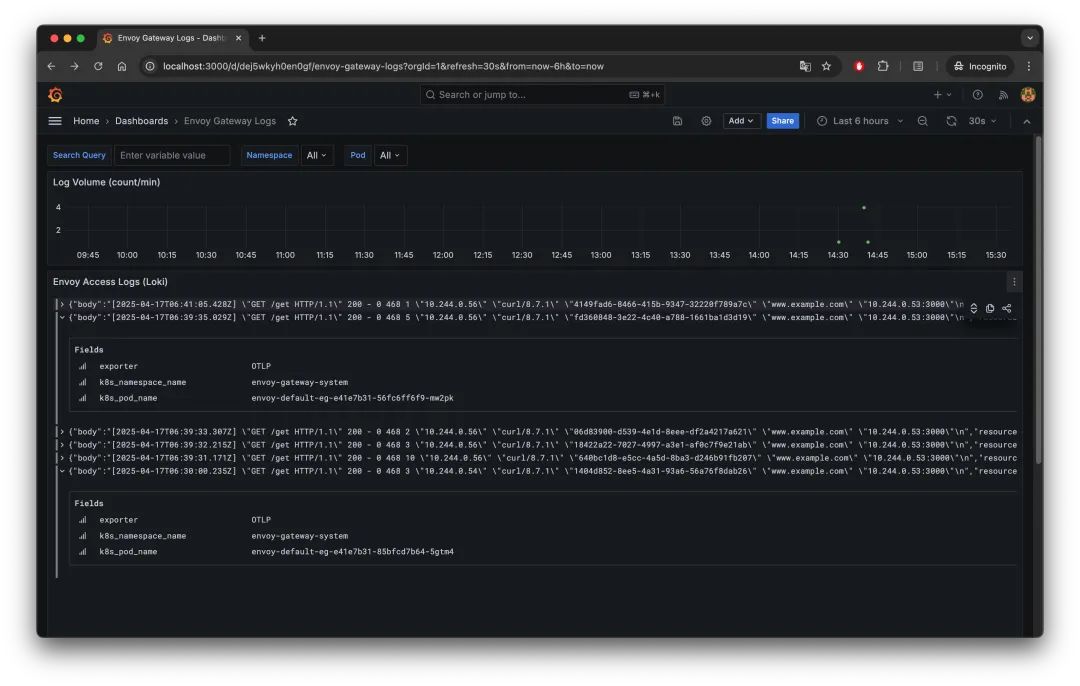This screenshot has height=686, width=1080.
Task: Open the browser extensions puzzle icon
Action: (x=883, y=66)
